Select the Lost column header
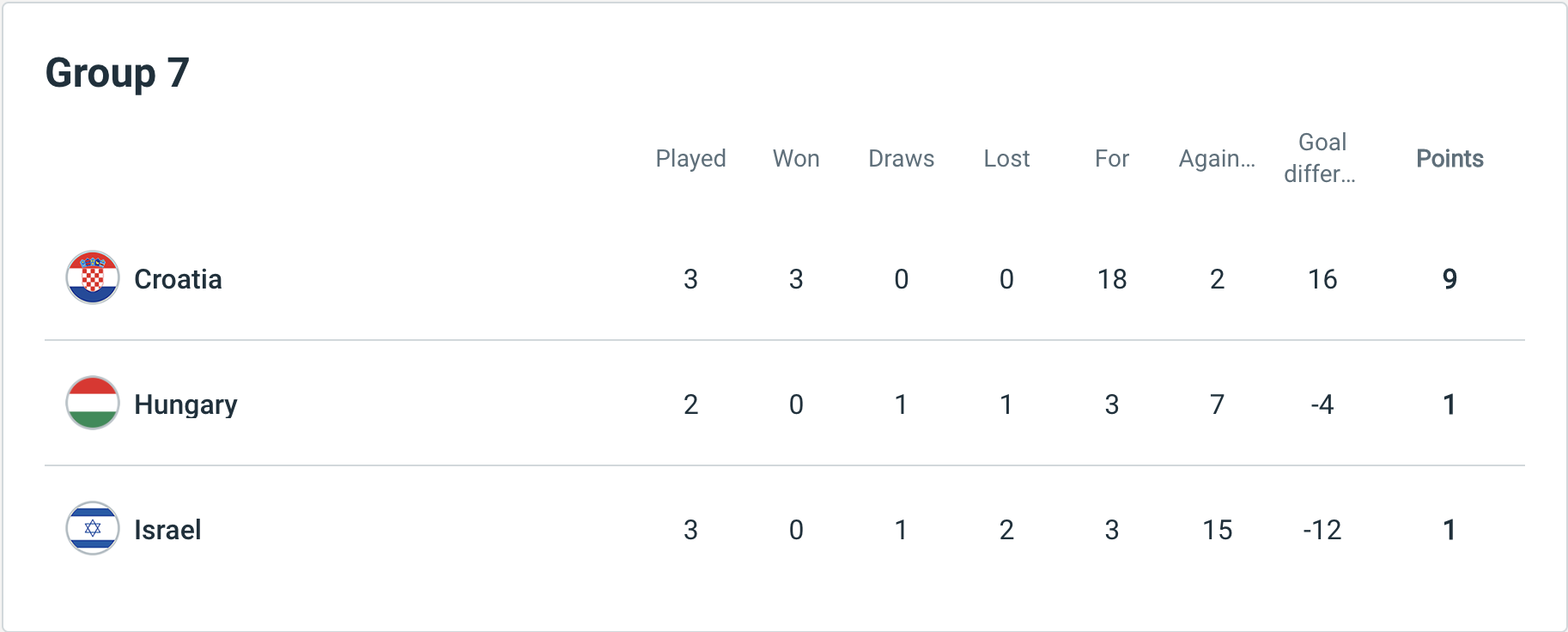 click(1006, 159)
